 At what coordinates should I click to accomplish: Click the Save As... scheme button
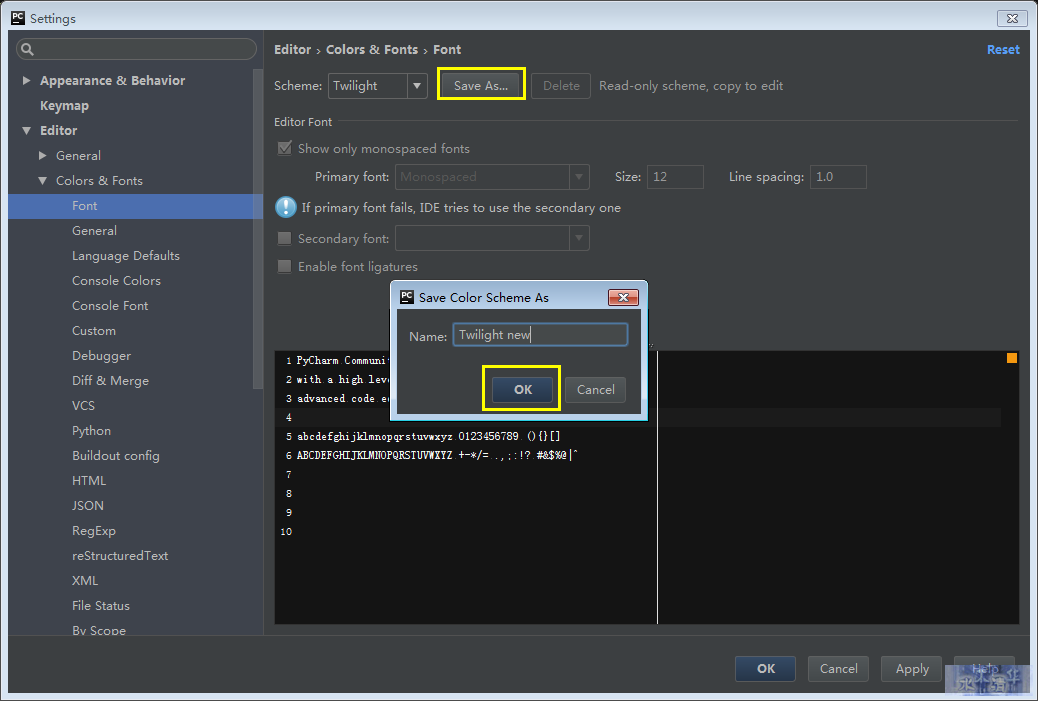click(481, 85)
